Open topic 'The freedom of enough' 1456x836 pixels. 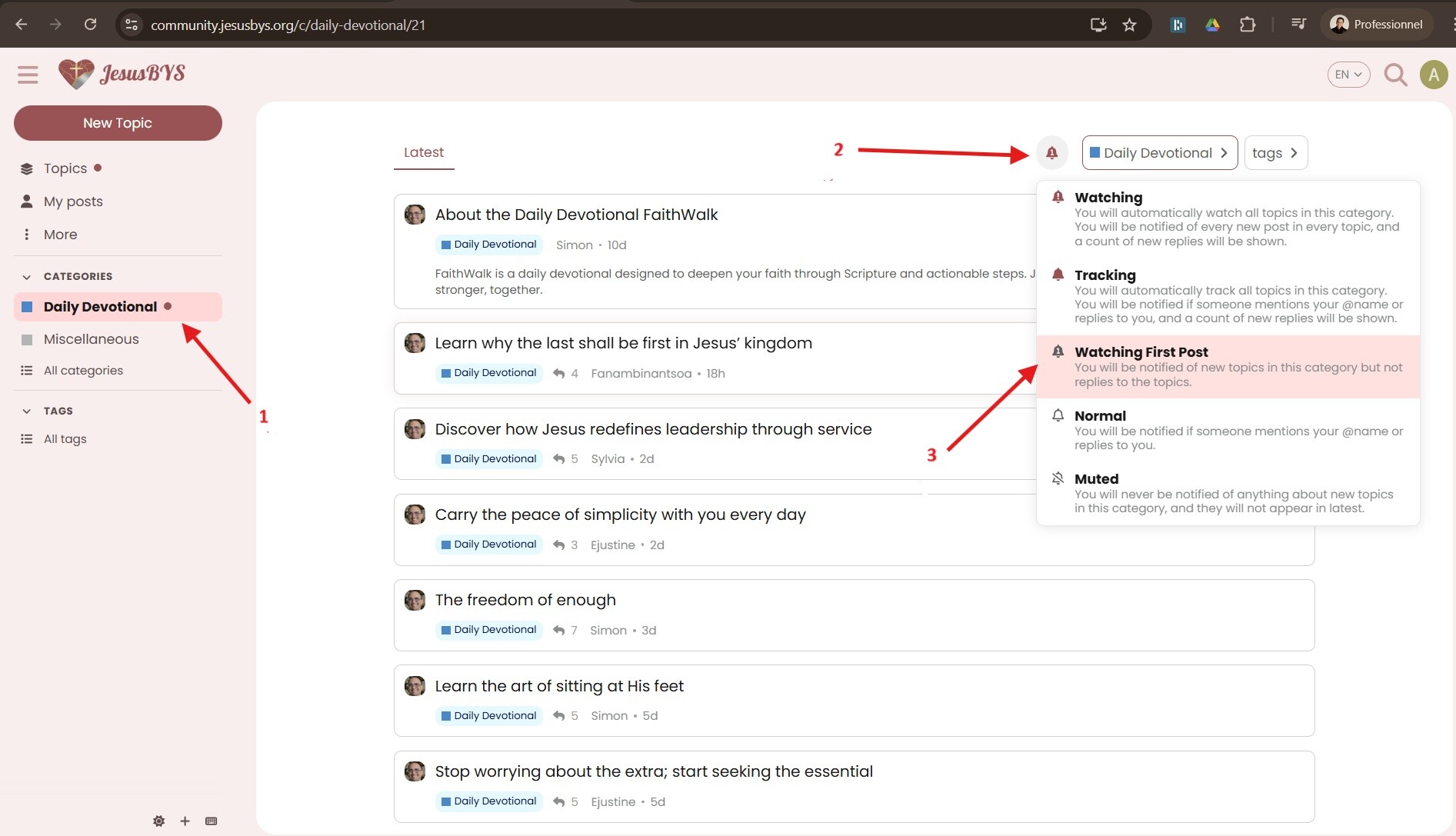(x=525, y=600)
